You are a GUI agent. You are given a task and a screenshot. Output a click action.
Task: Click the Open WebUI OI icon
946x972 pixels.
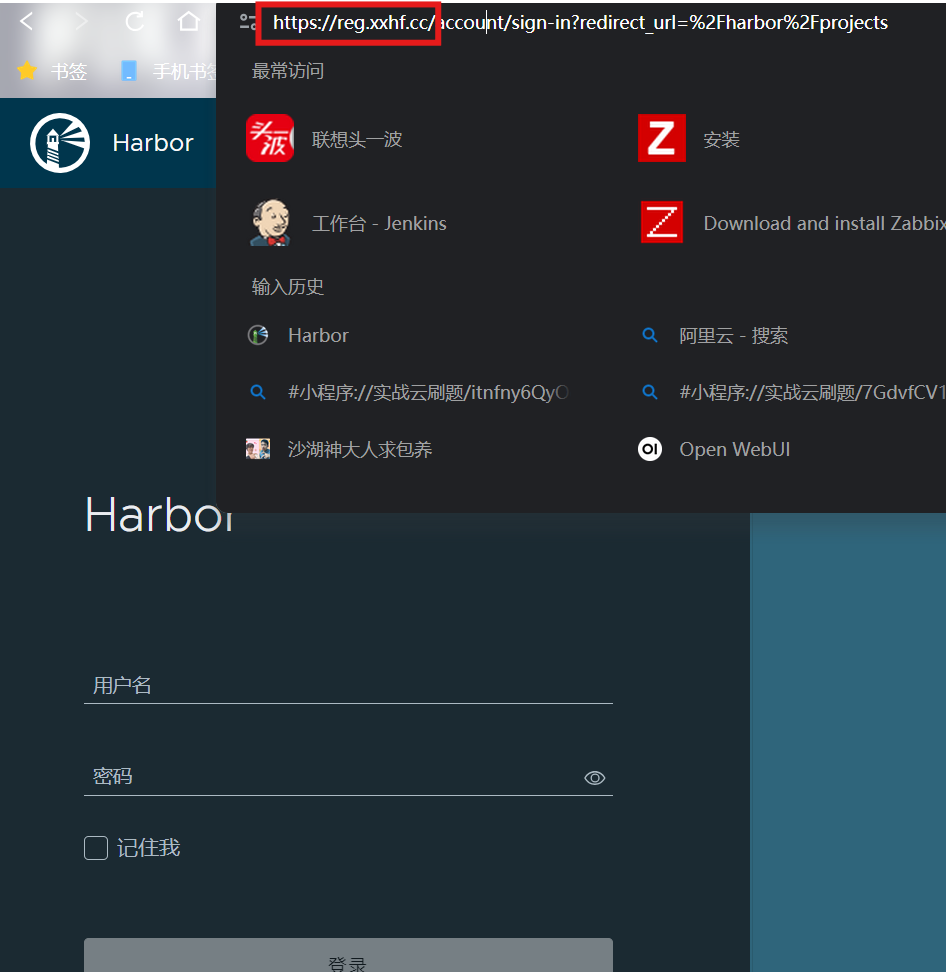(x=650, y=449)
